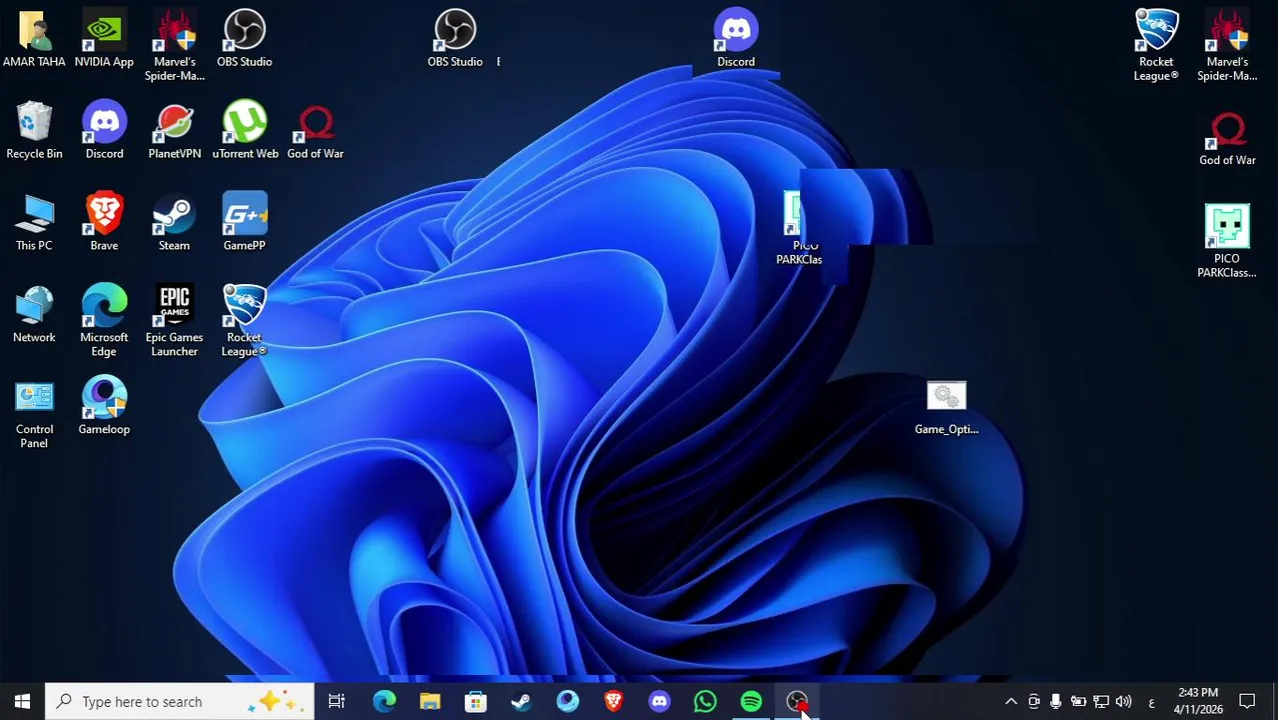Open the Windows Start menu
Screen dimensions: 1278x720
22,702
